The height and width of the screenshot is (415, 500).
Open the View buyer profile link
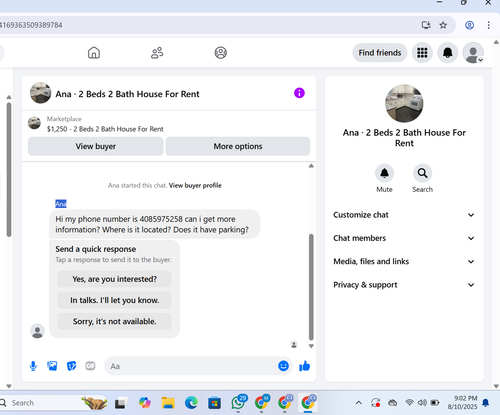point(195,185)
